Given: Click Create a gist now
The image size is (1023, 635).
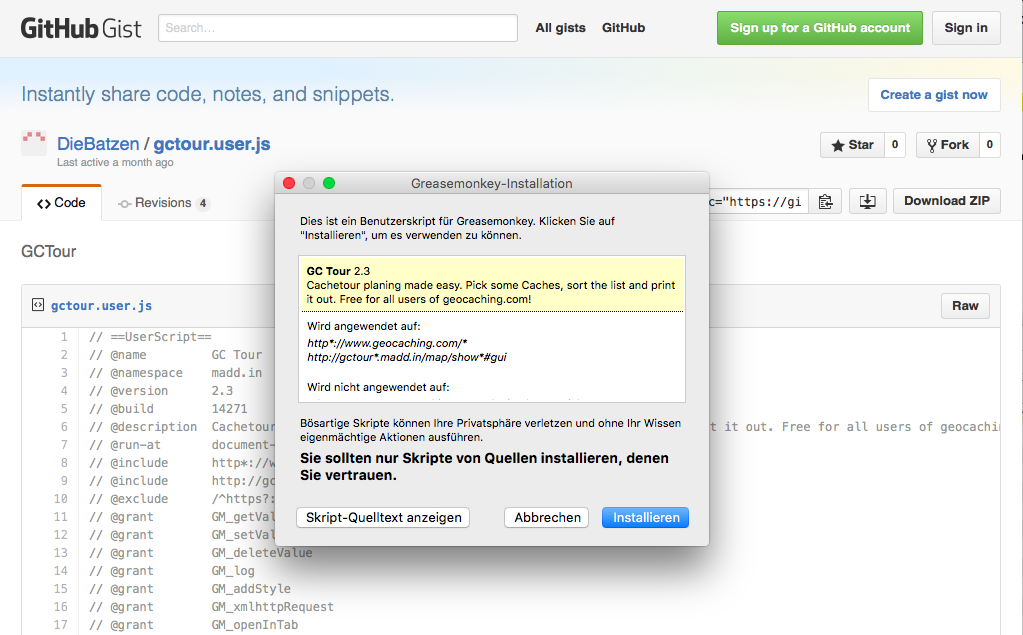Looking at the screenshot, I should point(934,95).
